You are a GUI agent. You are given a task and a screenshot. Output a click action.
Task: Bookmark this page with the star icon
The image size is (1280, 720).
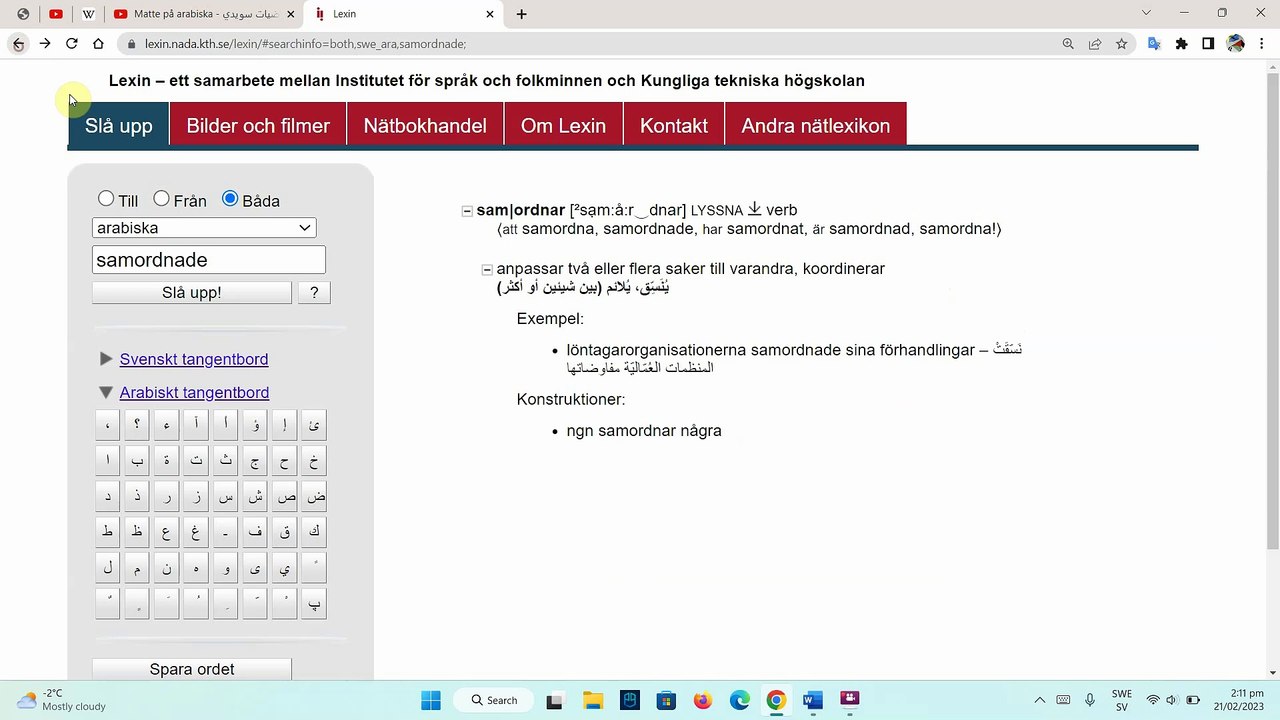(x=1122, y=44)
